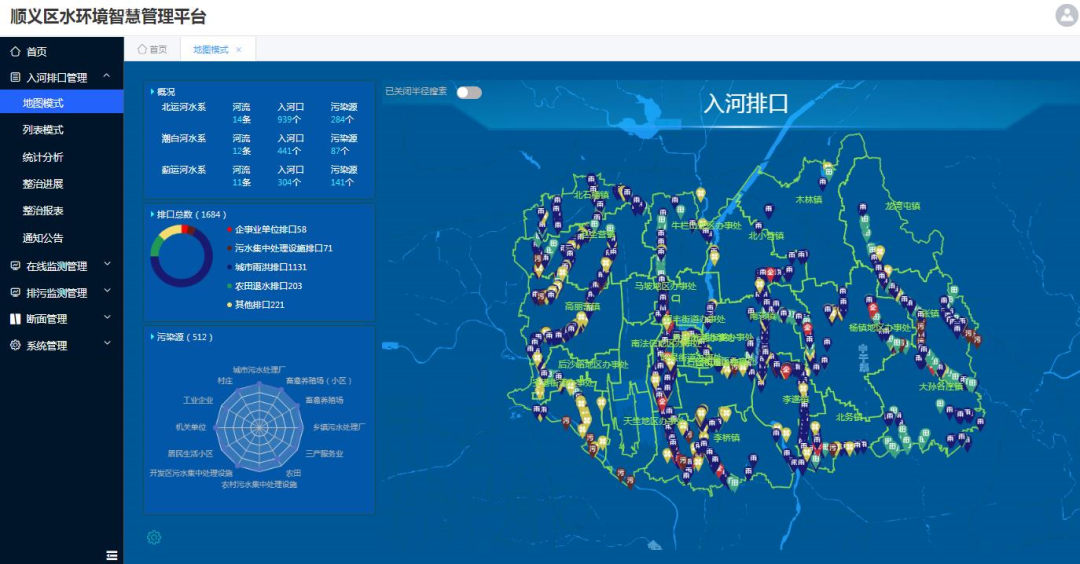
Task: Click the gear icon beside 系统管理
Action: coord(15,346)
